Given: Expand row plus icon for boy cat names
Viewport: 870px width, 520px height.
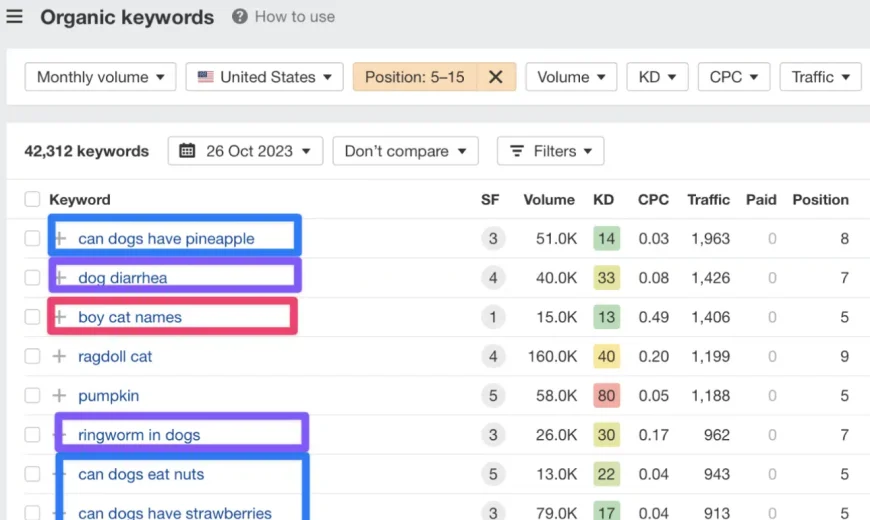Looking at the screenshot, I should 60,317.
